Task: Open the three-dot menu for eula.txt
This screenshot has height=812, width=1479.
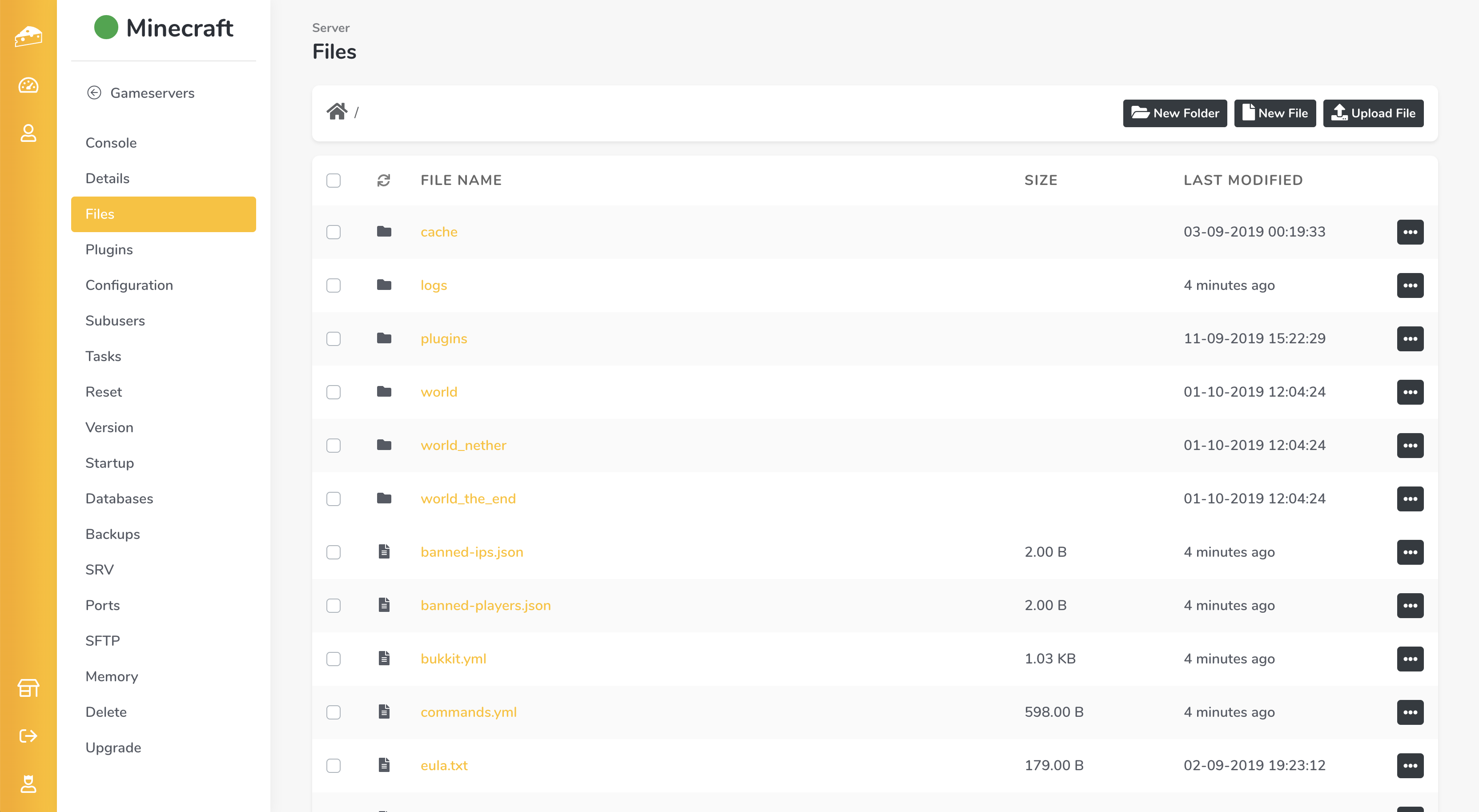Action: coord(1410,765)
